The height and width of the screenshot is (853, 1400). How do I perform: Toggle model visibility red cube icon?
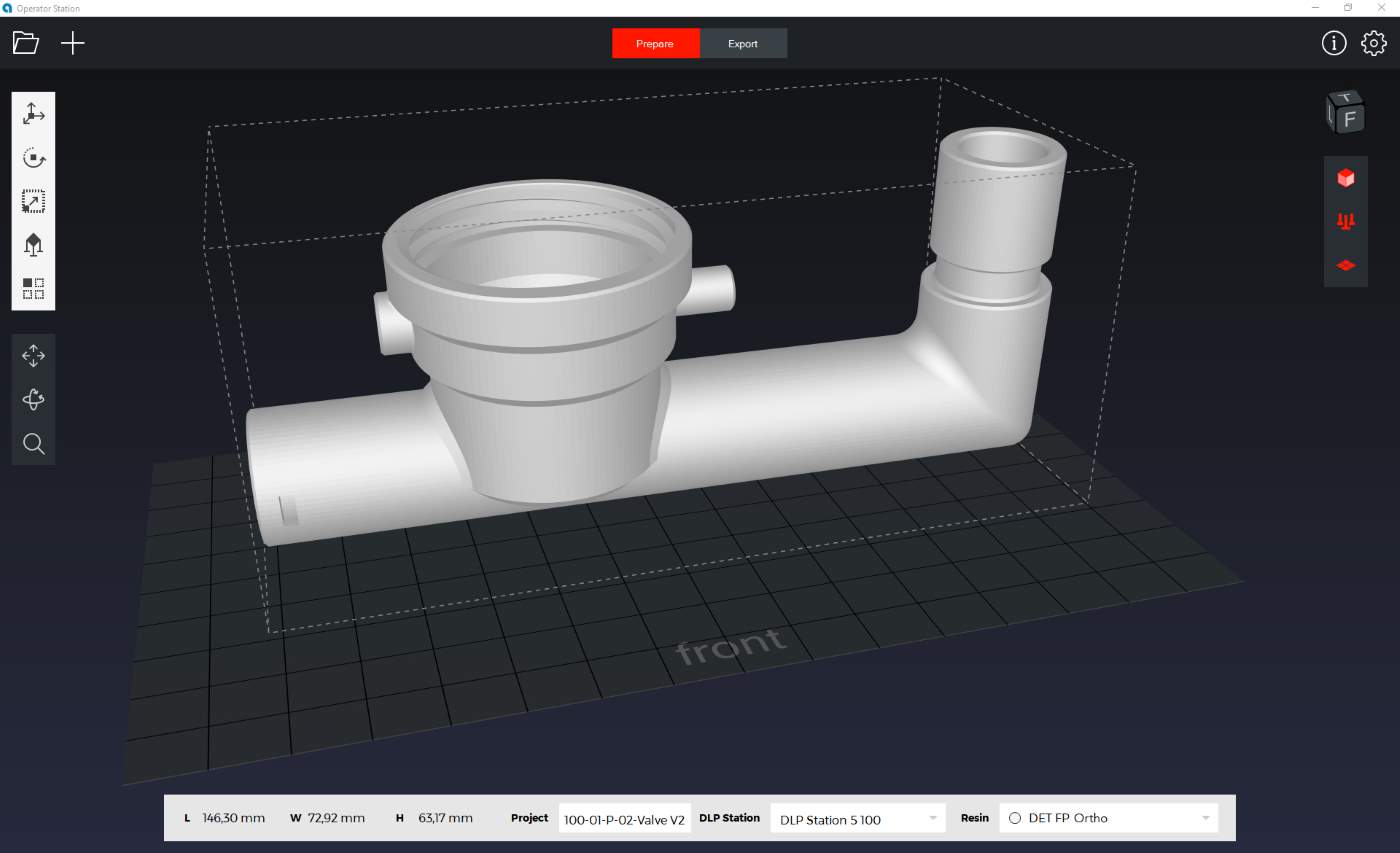coord(1345,178)
